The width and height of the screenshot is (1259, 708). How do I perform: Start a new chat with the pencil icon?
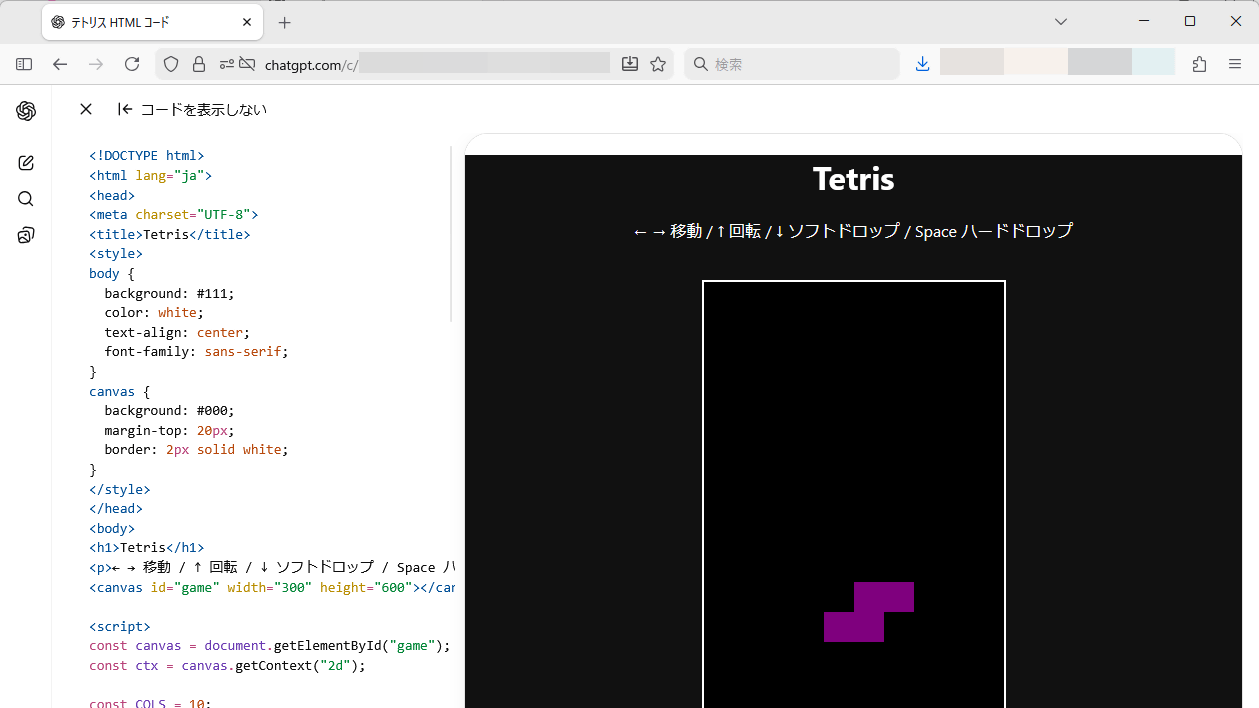(x=26, y=163)
